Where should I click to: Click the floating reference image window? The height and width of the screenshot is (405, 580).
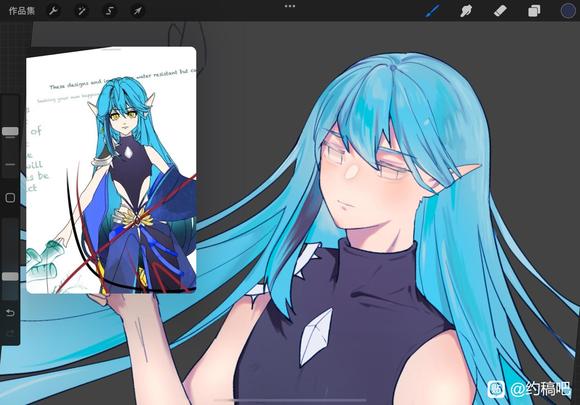[111, 170]
